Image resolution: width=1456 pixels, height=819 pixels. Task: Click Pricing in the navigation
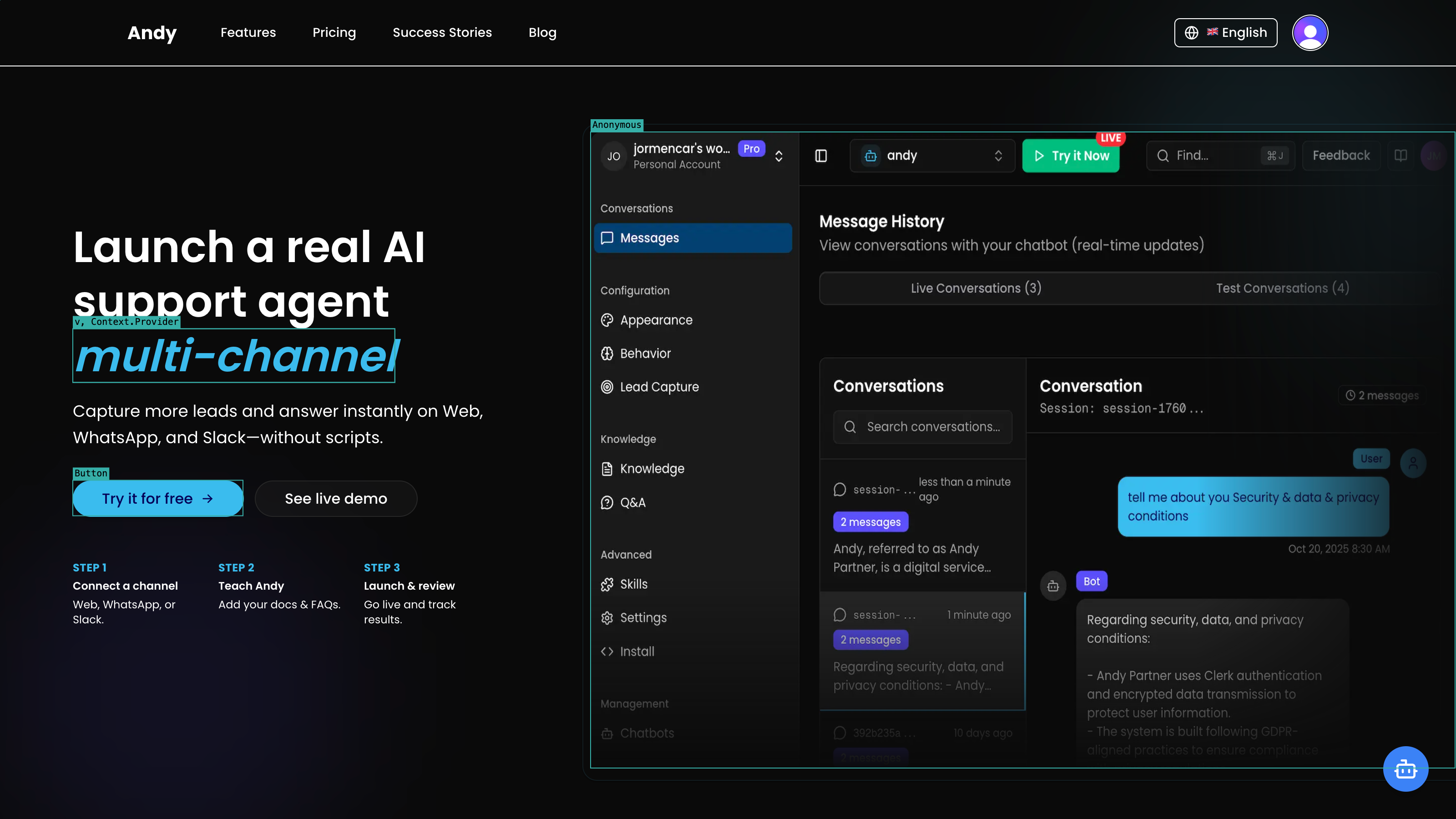(x=334, y=33)
